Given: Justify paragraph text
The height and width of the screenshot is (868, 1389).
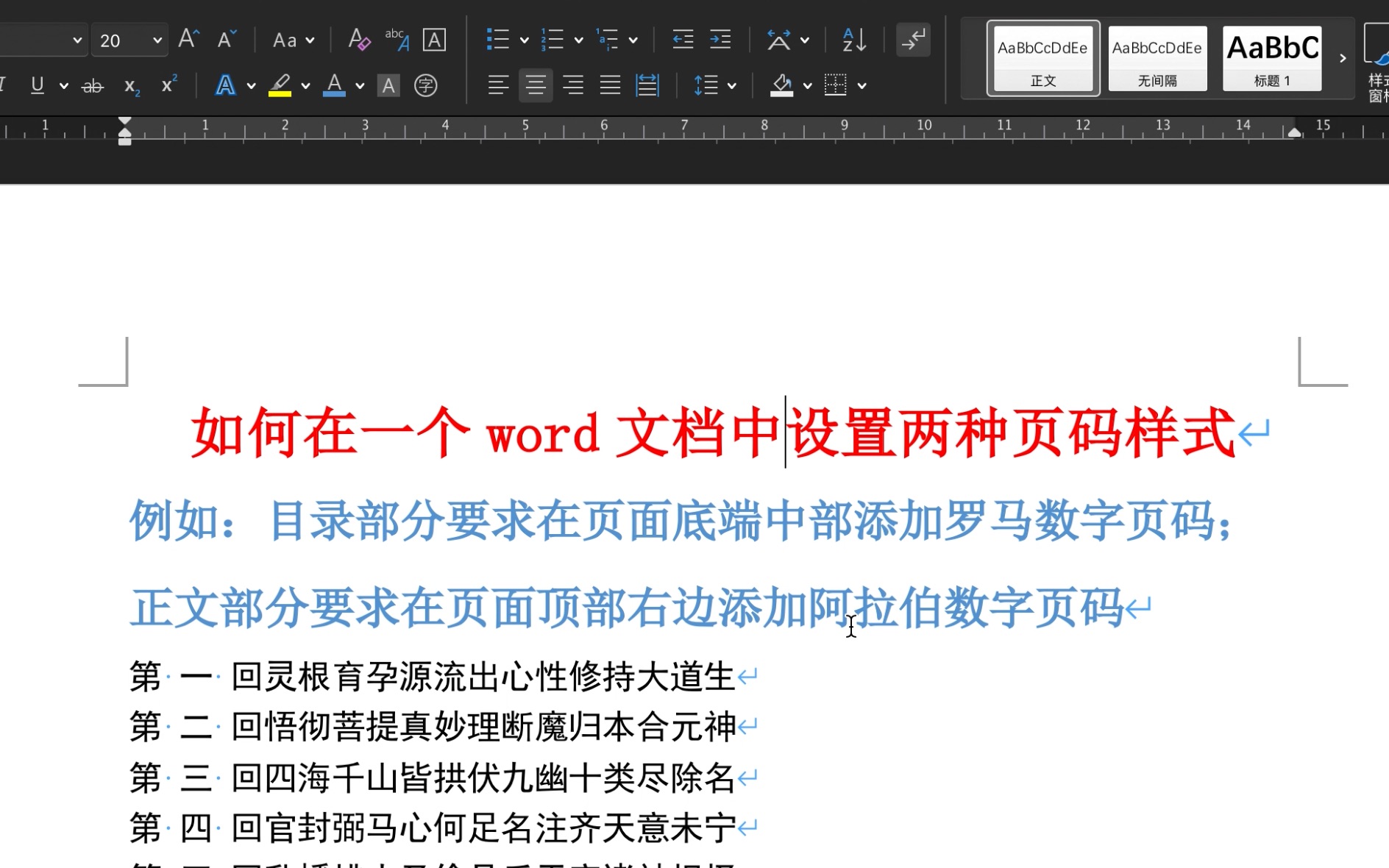Looking at the screenshot, I should pos(610,85).
